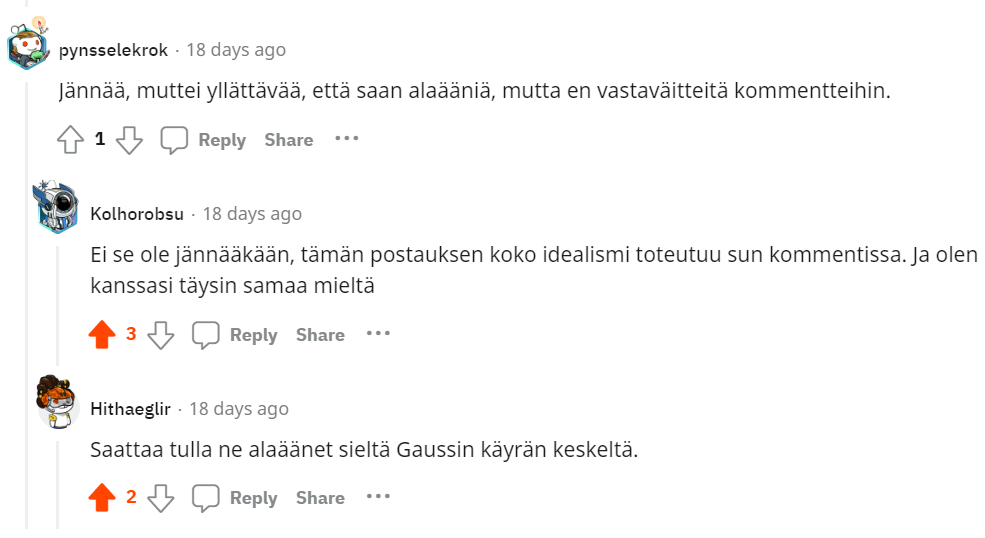Open the Kolhorobsu username link

[137, 214]
